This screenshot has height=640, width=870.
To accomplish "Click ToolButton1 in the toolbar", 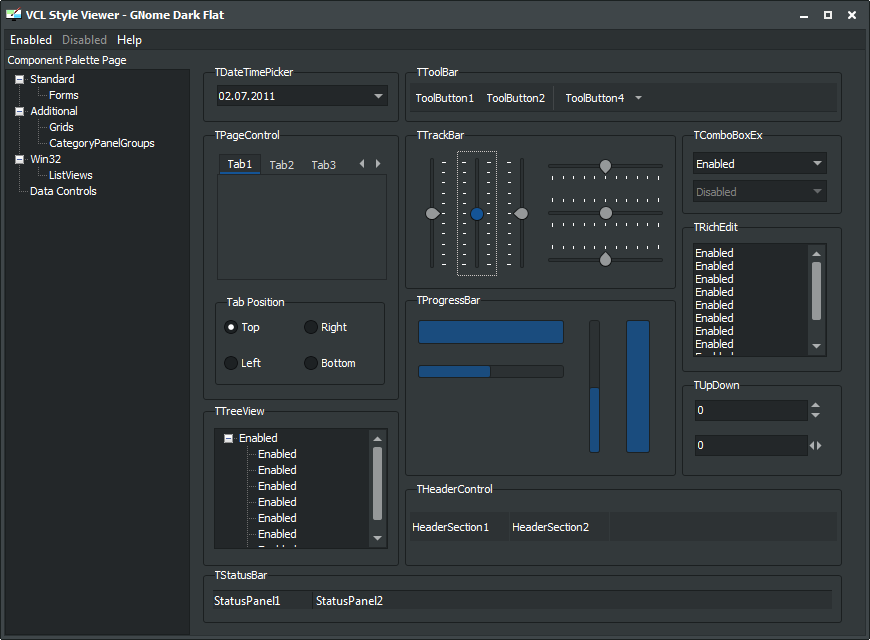I will click(x=445, y=98).
